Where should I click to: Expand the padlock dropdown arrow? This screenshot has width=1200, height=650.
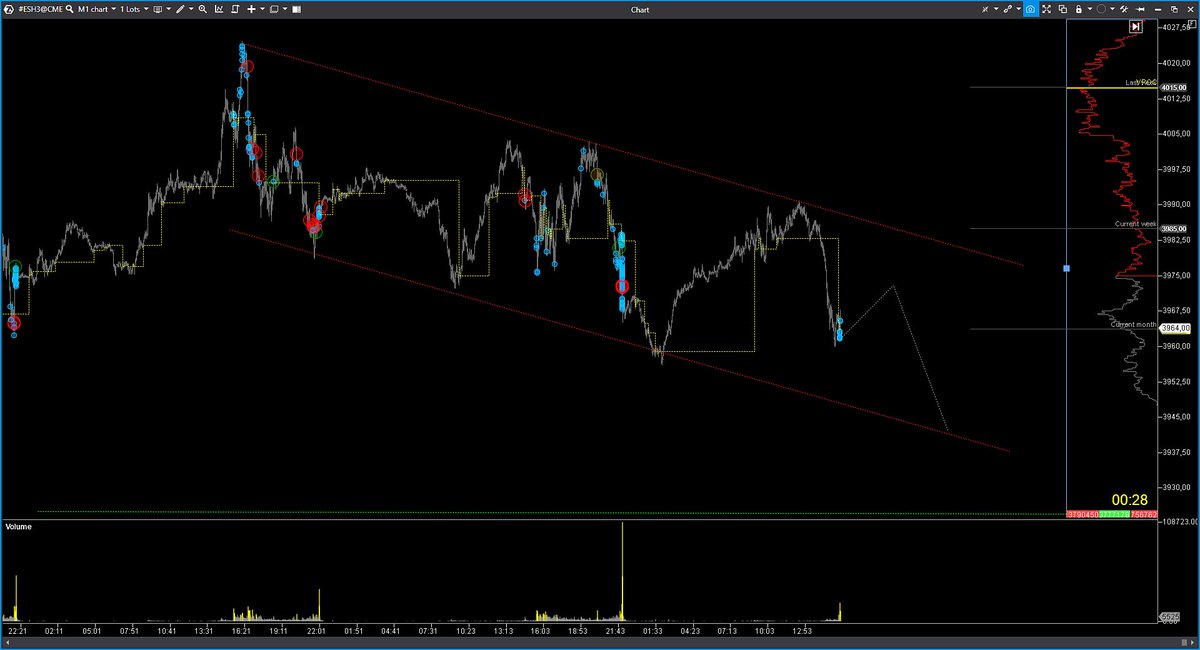point(1090,9)
